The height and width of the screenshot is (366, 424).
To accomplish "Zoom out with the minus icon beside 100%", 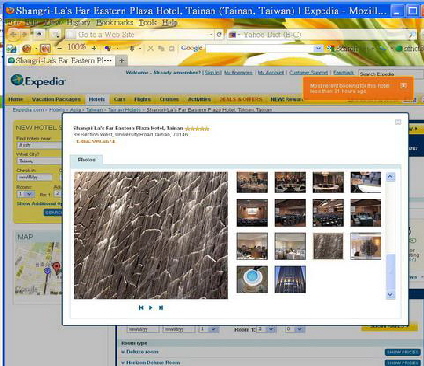I will pos(60,48).
